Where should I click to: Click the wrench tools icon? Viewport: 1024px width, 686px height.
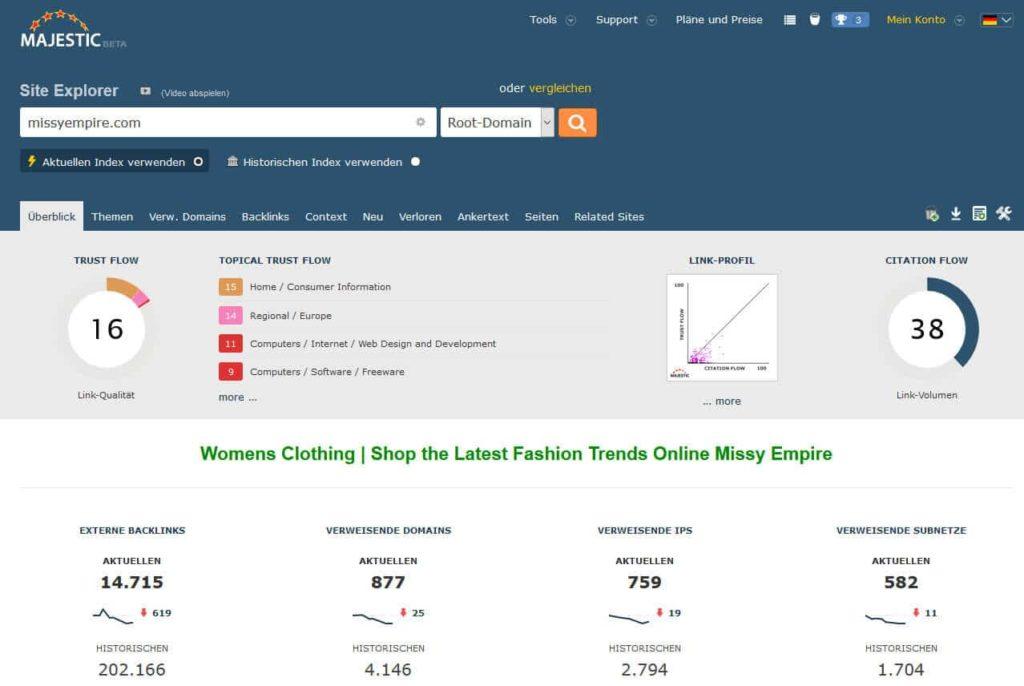coord(1004,213)
